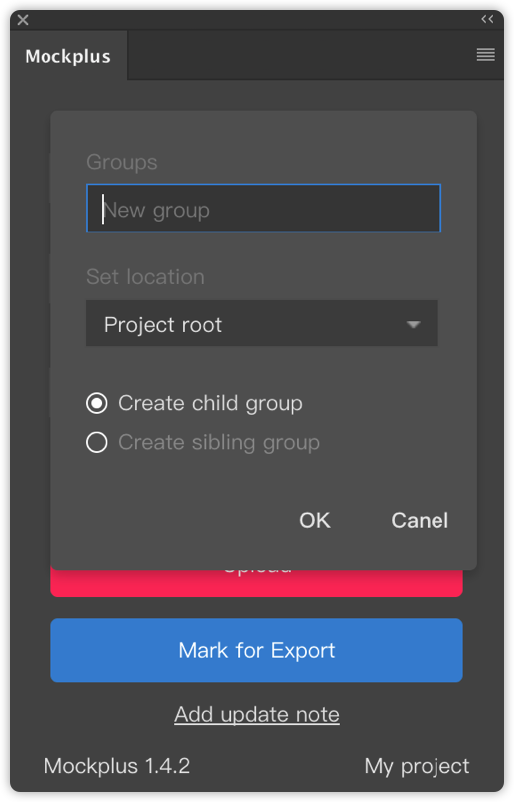Screen dimensions: 514x802
Task: Select the Create child group radio
Action: click(97, 403)
